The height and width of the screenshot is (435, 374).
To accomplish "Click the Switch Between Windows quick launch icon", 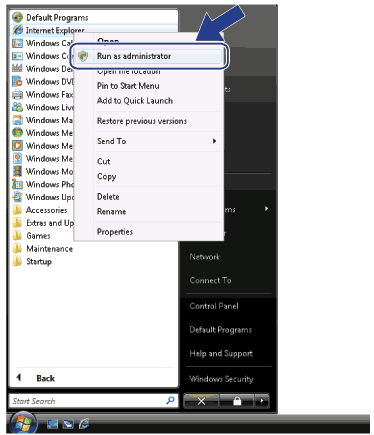I will (68, 424).
